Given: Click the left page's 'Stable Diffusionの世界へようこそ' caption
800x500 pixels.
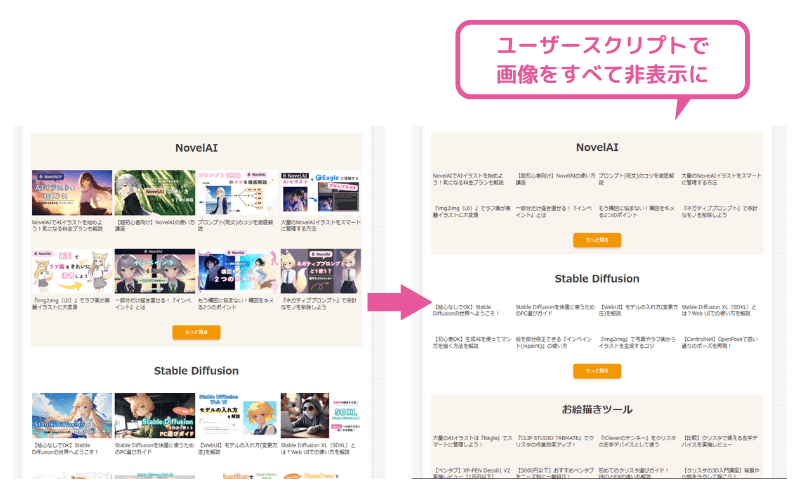Looking at the screenshot, I should (x=65, y=448).
